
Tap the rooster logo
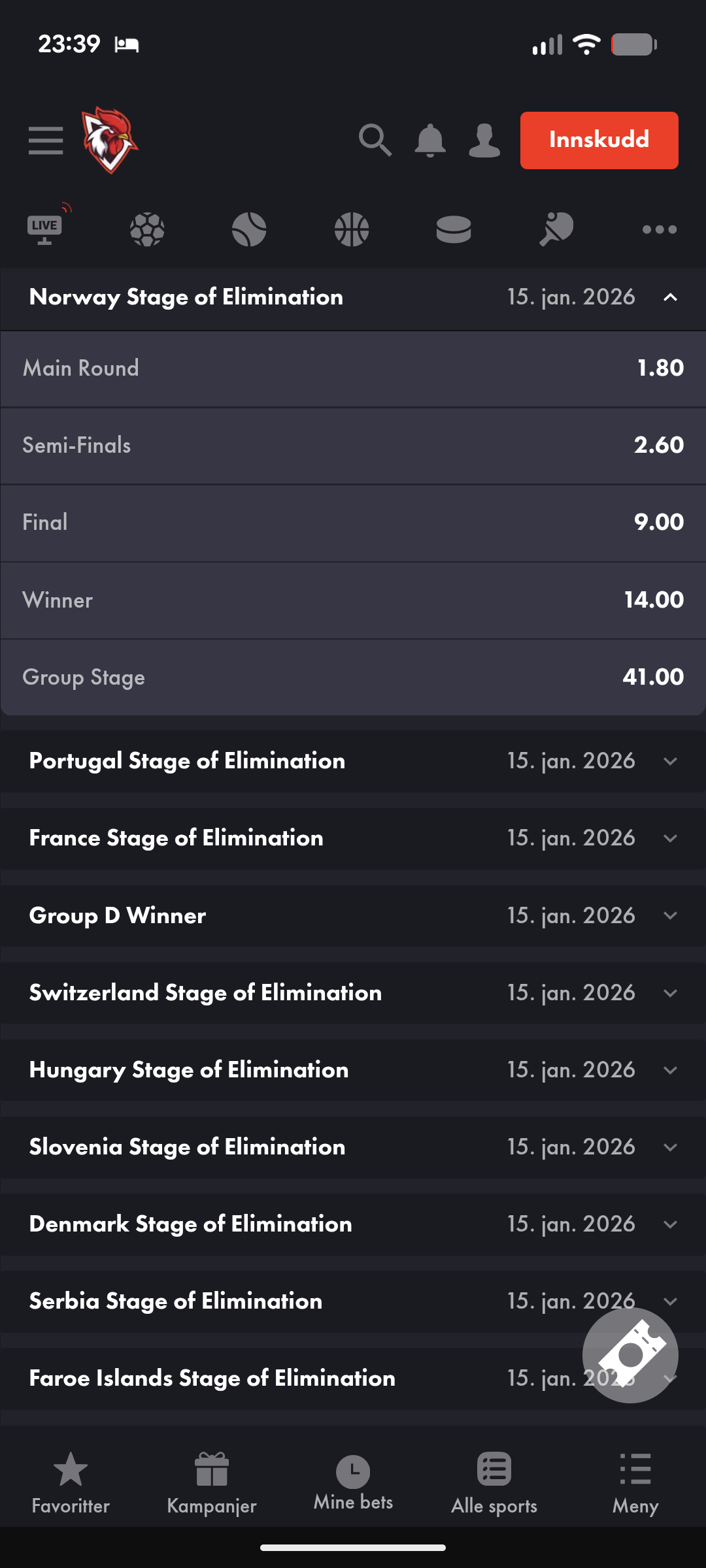(109, 140)
